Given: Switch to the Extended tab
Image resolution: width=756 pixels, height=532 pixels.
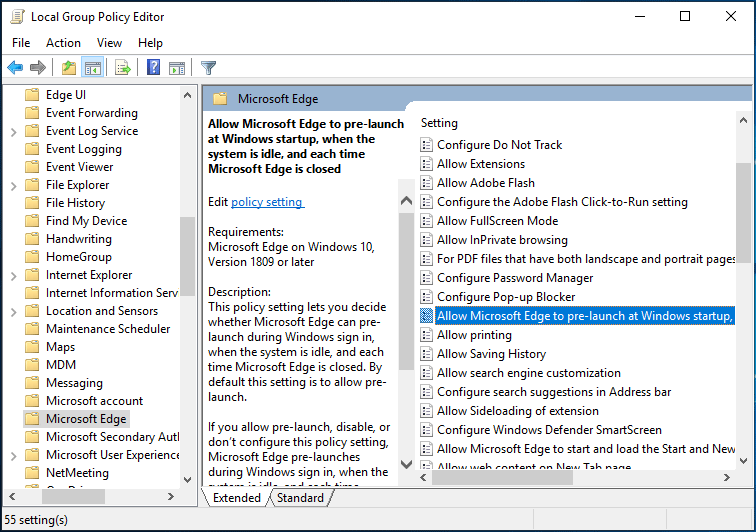Looking at the screenshot, I should [237, 498].
